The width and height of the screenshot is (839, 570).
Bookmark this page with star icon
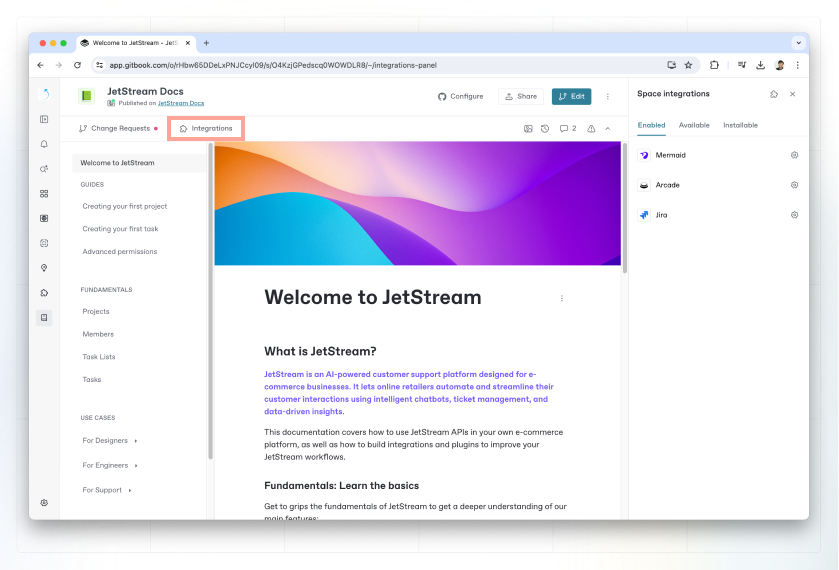(688, 65)
